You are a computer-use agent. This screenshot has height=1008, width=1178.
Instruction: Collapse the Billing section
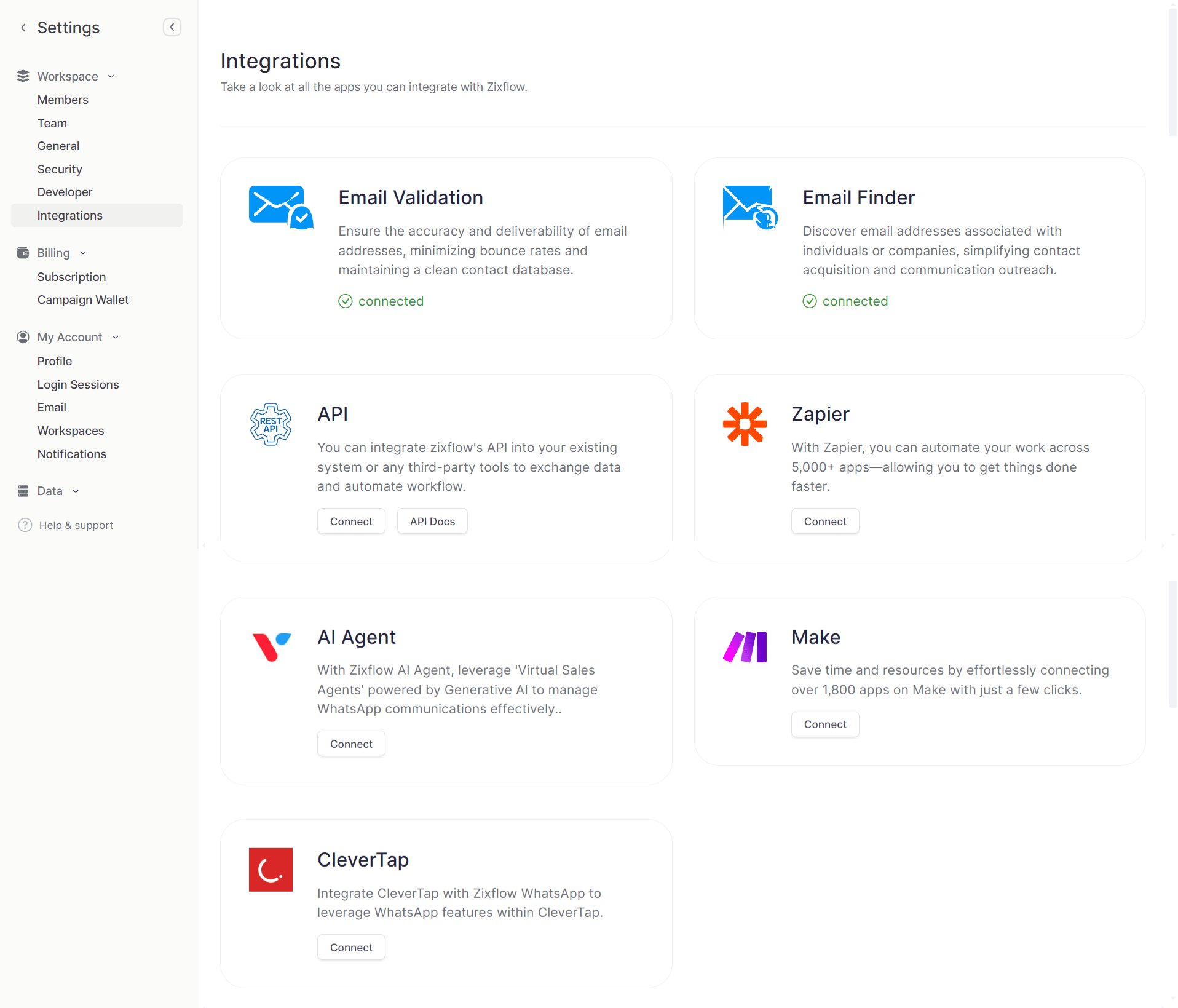[83, 253]
